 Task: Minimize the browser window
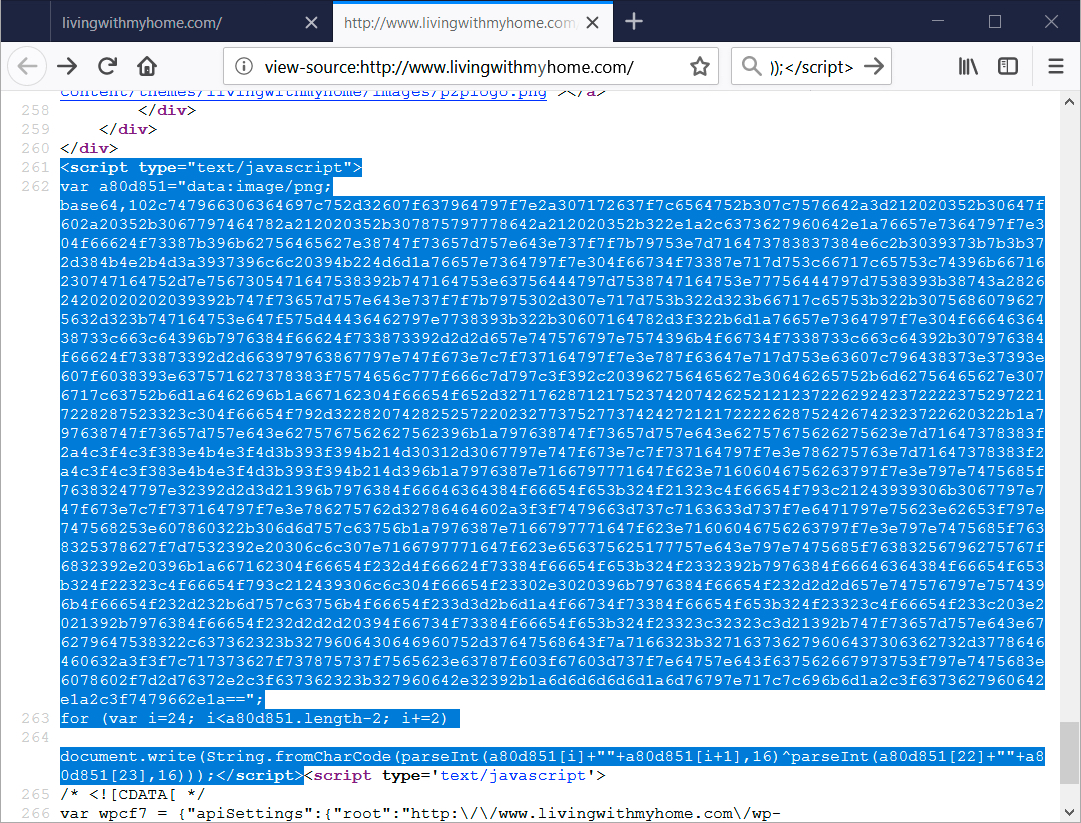(938, 21)
